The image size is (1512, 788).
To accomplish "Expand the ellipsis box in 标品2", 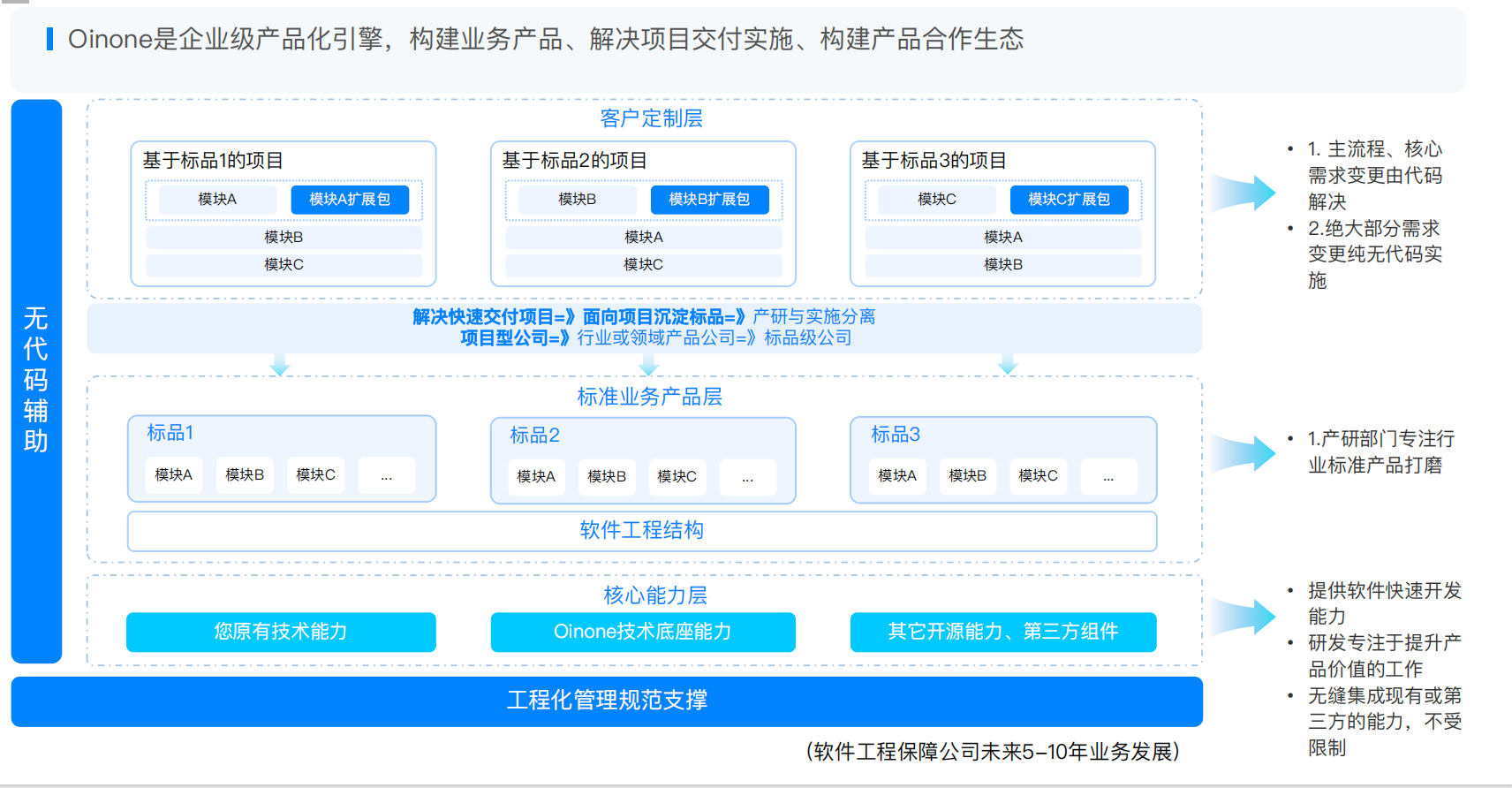I will click(x=747, y=477).
